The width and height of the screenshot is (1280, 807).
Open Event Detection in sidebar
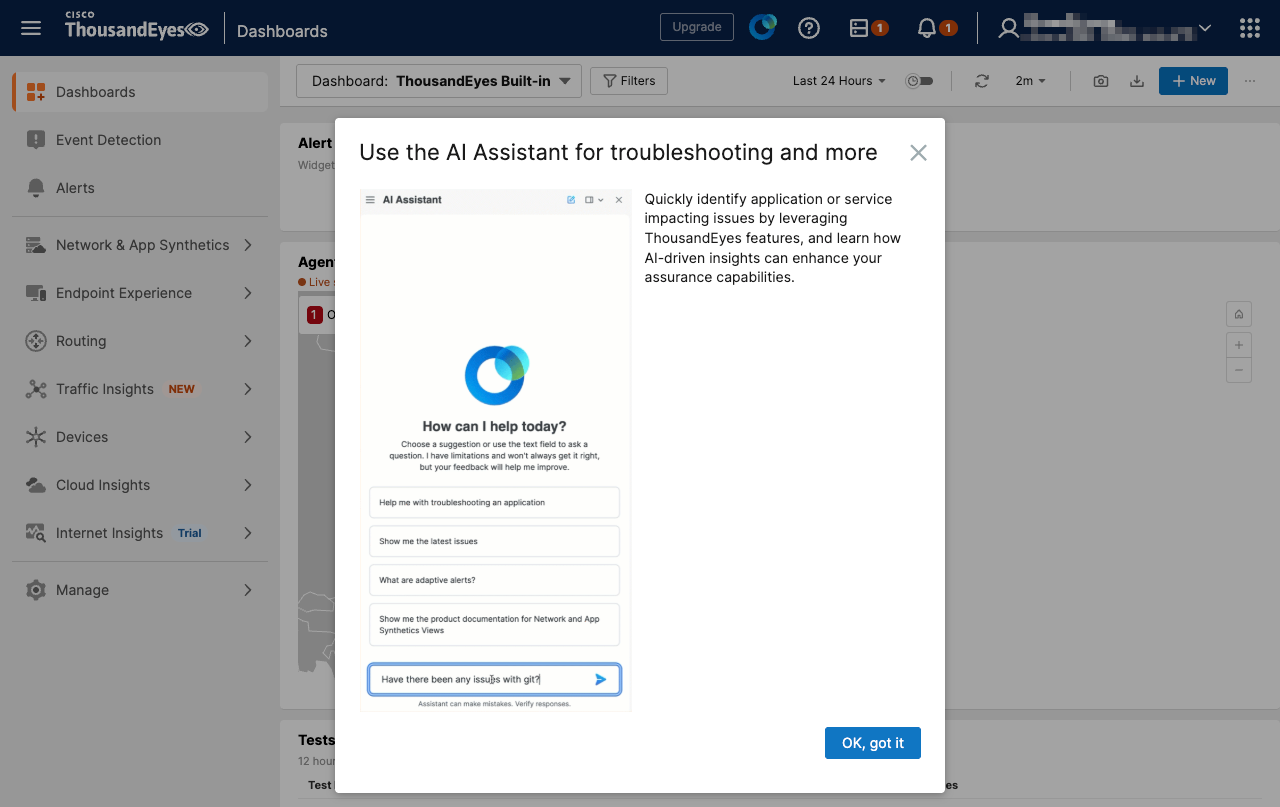pos(140,140)
